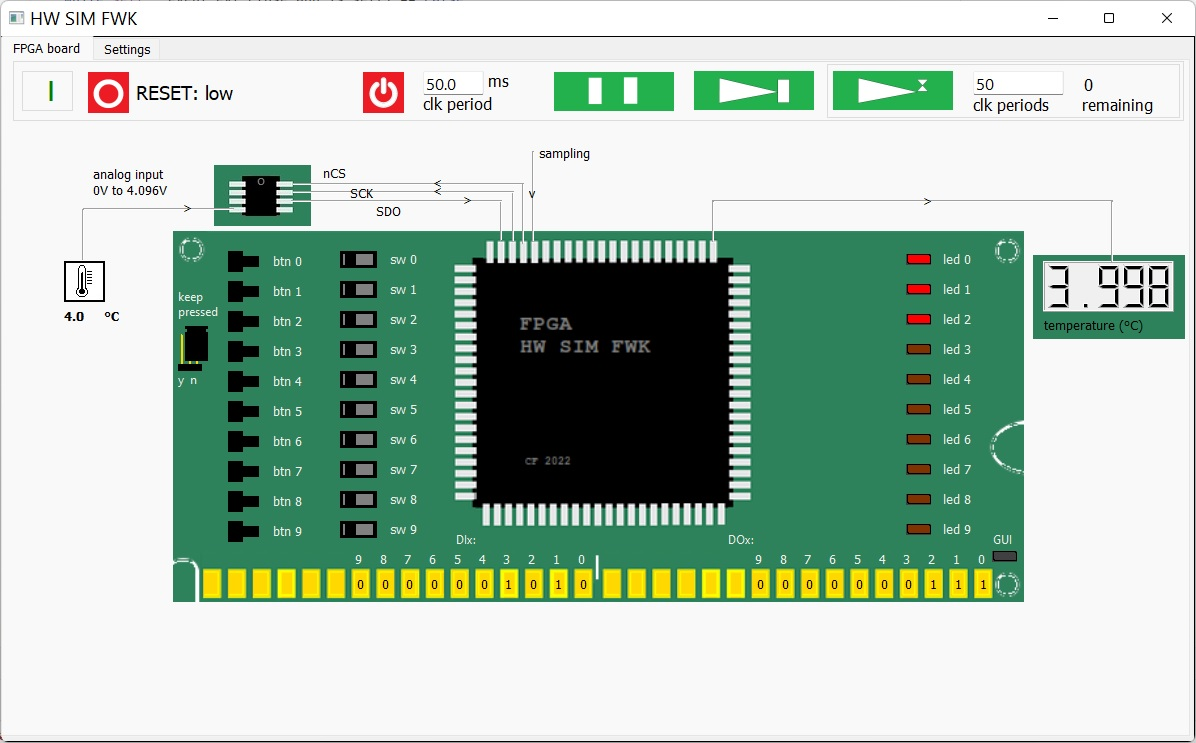
Task: Click the RESET: low label
Action: (184, 93)
